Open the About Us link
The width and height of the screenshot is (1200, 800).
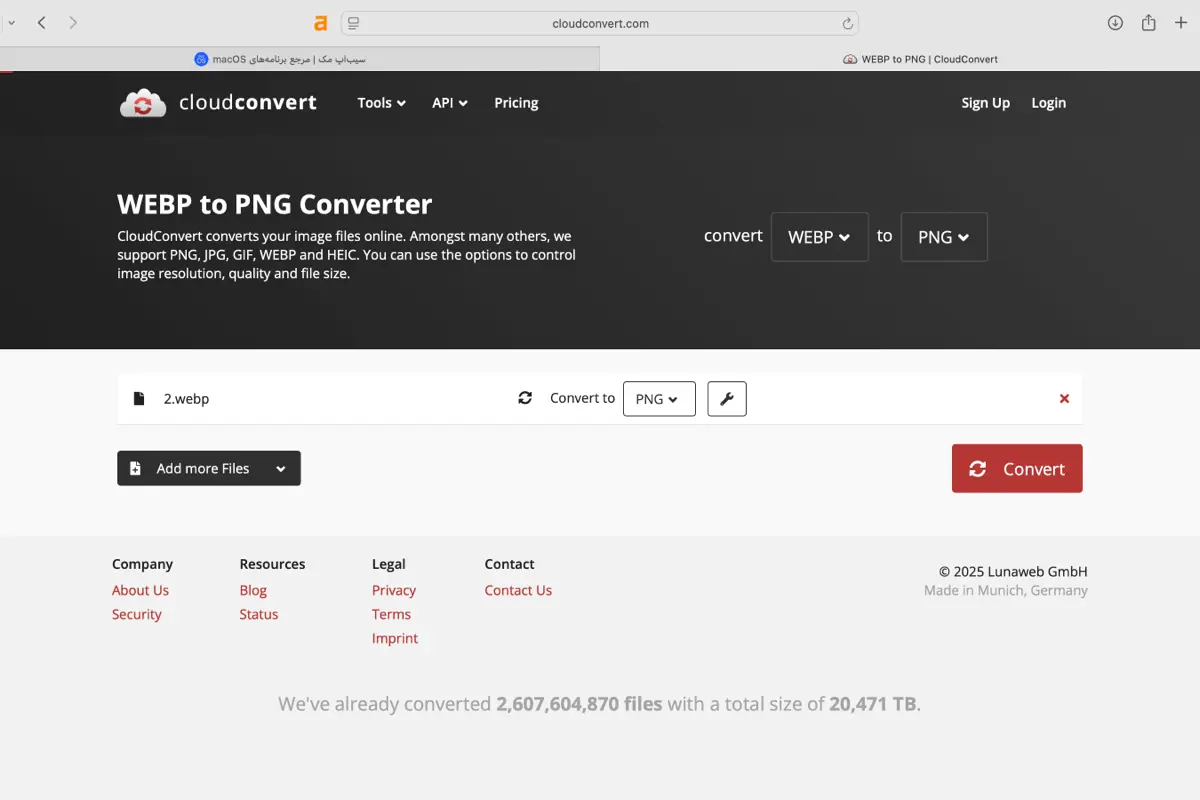tap(140, 590)
